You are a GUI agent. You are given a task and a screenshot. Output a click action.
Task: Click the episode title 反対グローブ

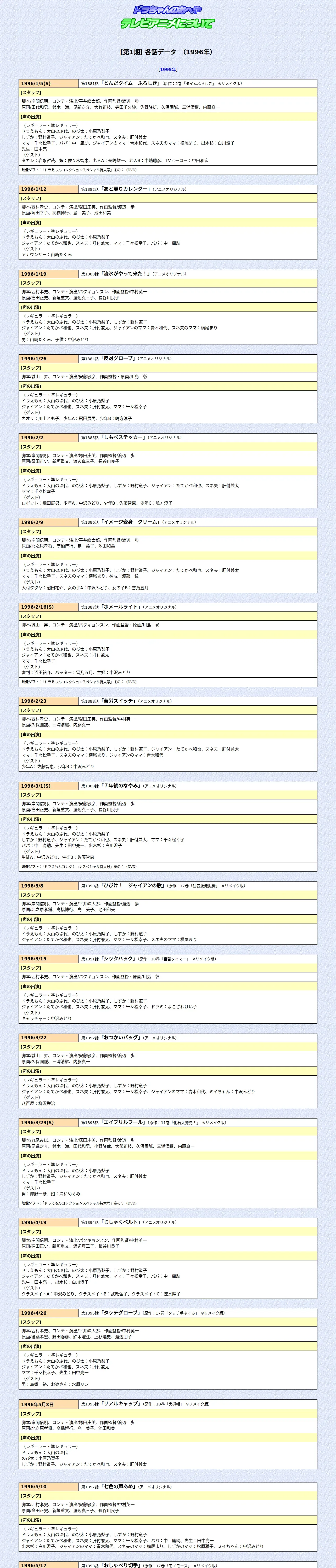pos(118,359)
